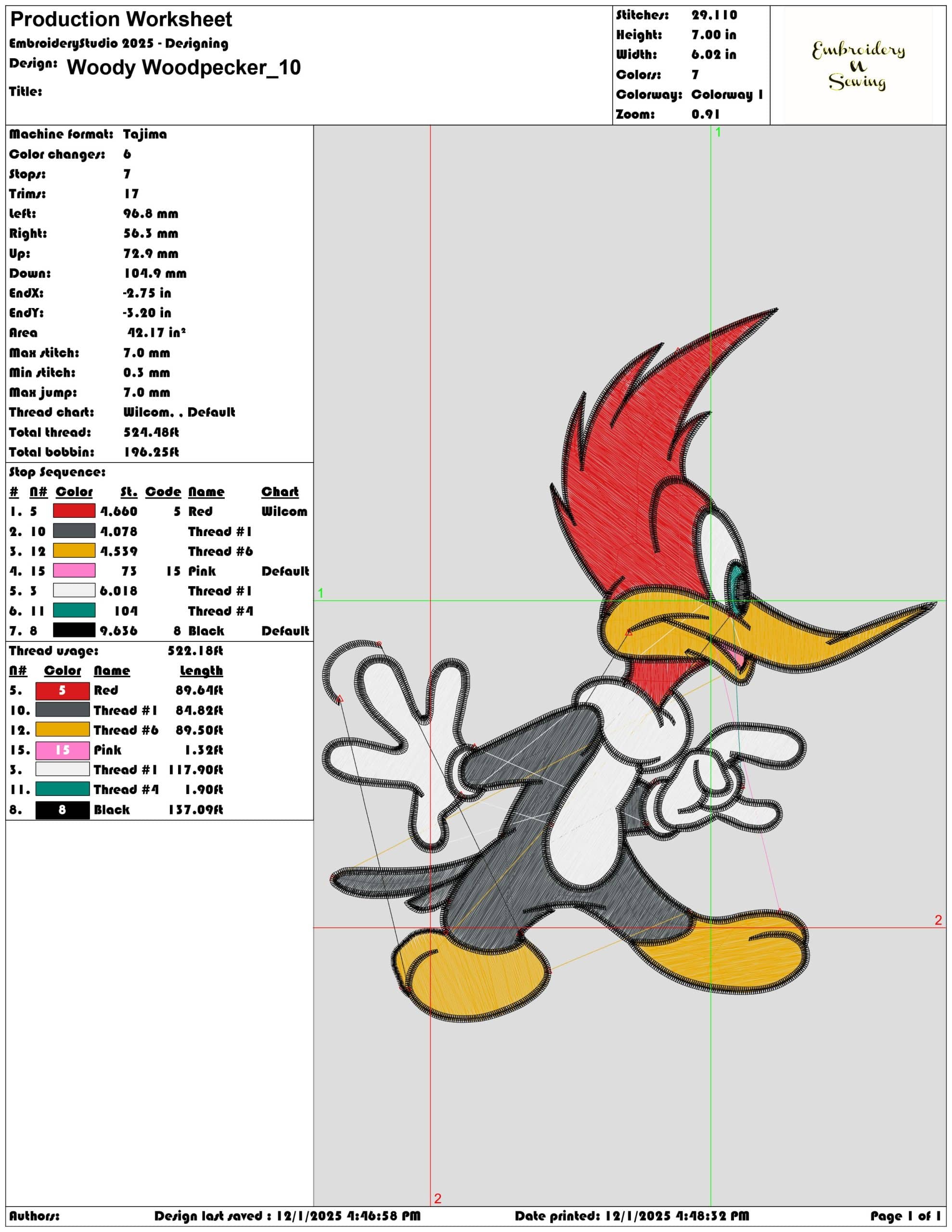The width and height of the screenshot is (952, 1232).
Task: Click the Production Worksheet heading
Action: point(121,20)
